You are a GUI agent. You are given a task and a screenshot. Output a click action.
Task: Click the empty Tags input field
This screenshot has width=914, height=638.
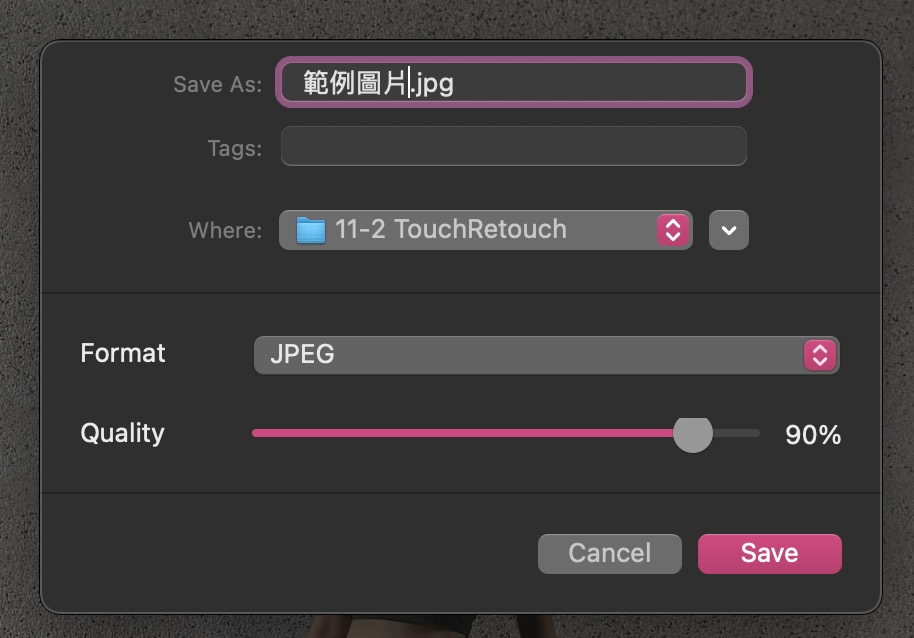[514, 146]
